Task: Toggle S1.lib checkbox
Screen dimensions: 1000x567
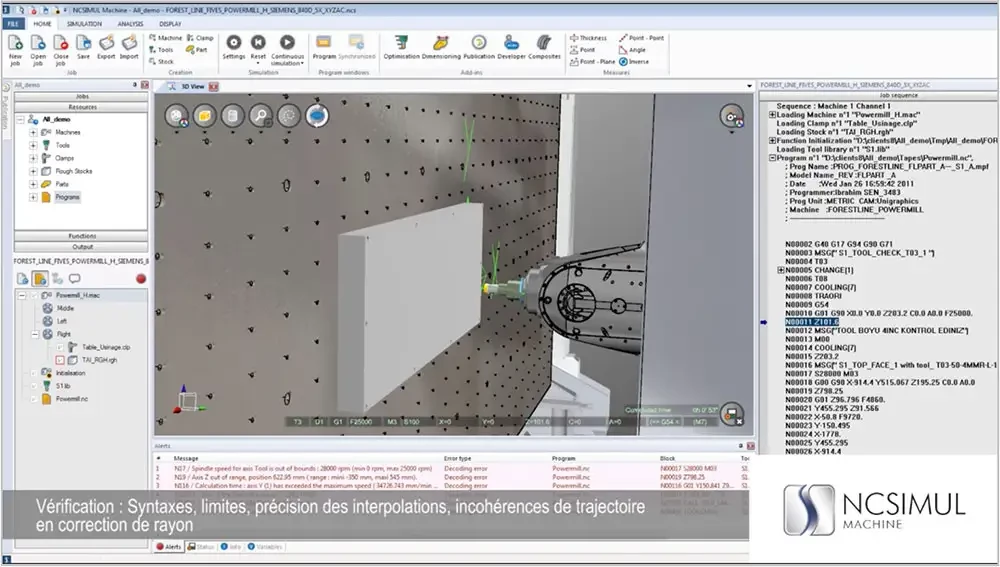Action: click(34, 386)
